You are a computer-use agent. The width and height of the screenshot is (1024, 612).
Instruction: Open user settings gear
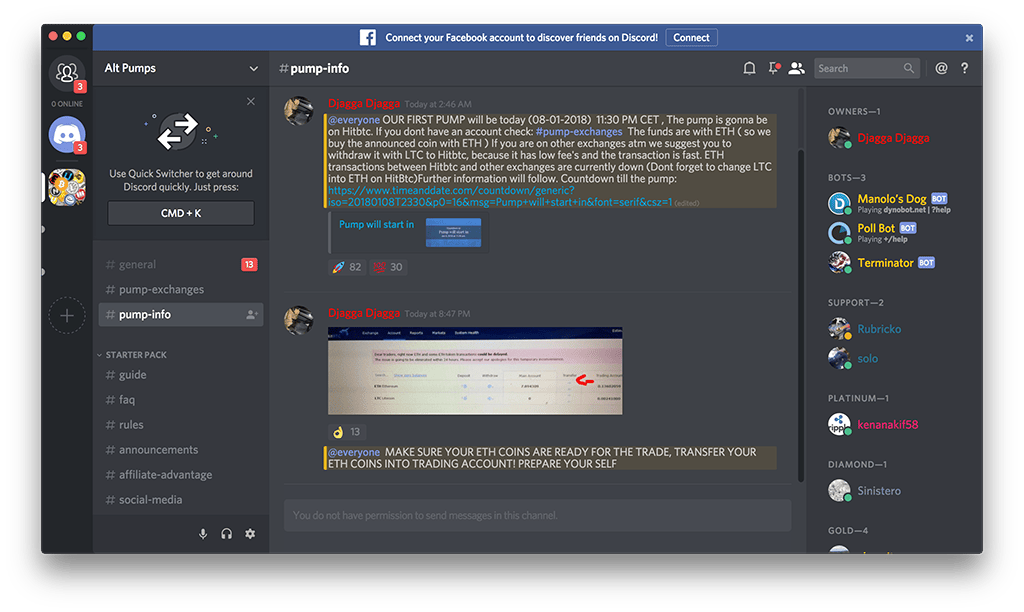tap(250, 534)
